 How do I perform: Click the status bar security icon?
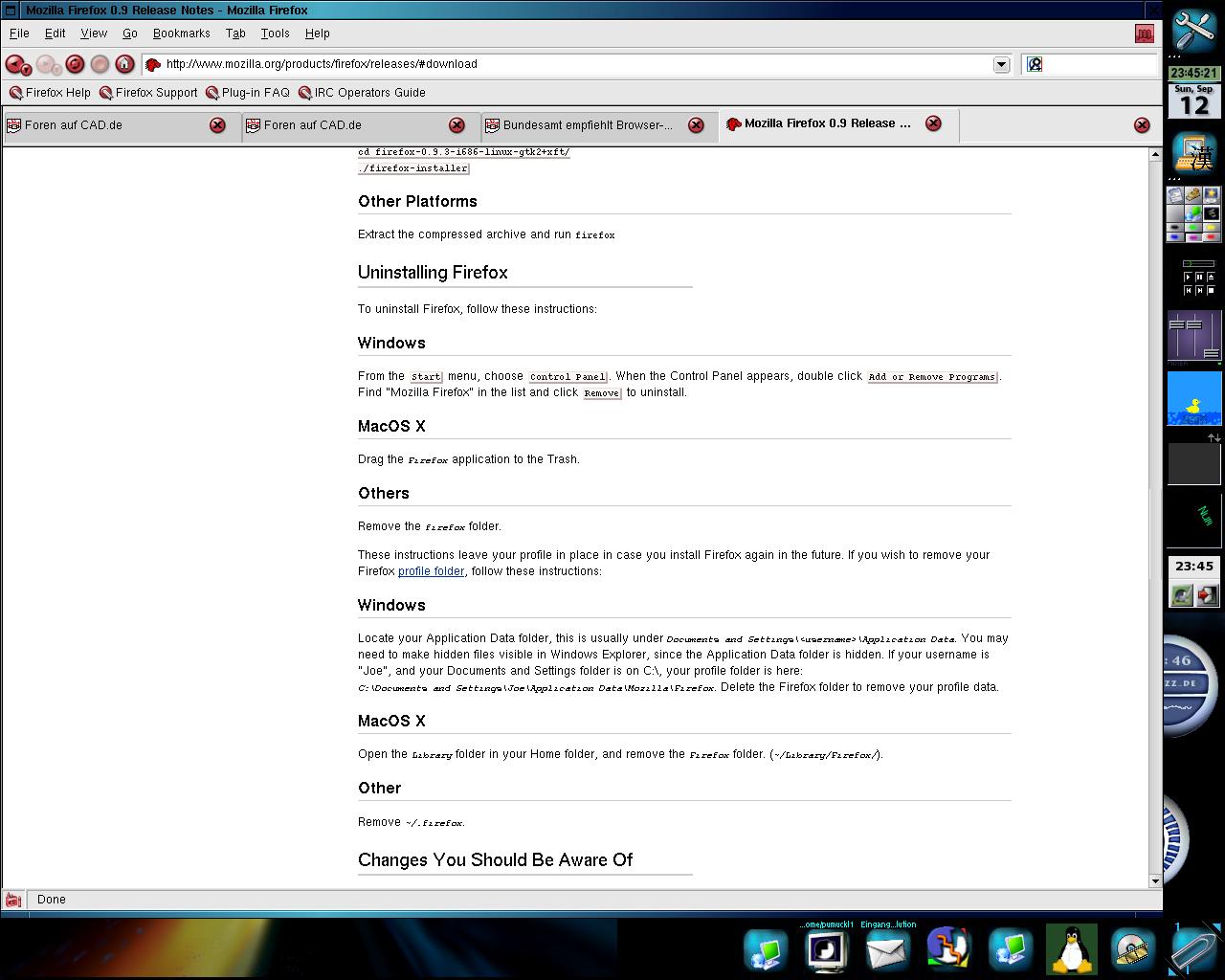click(13, 900)
